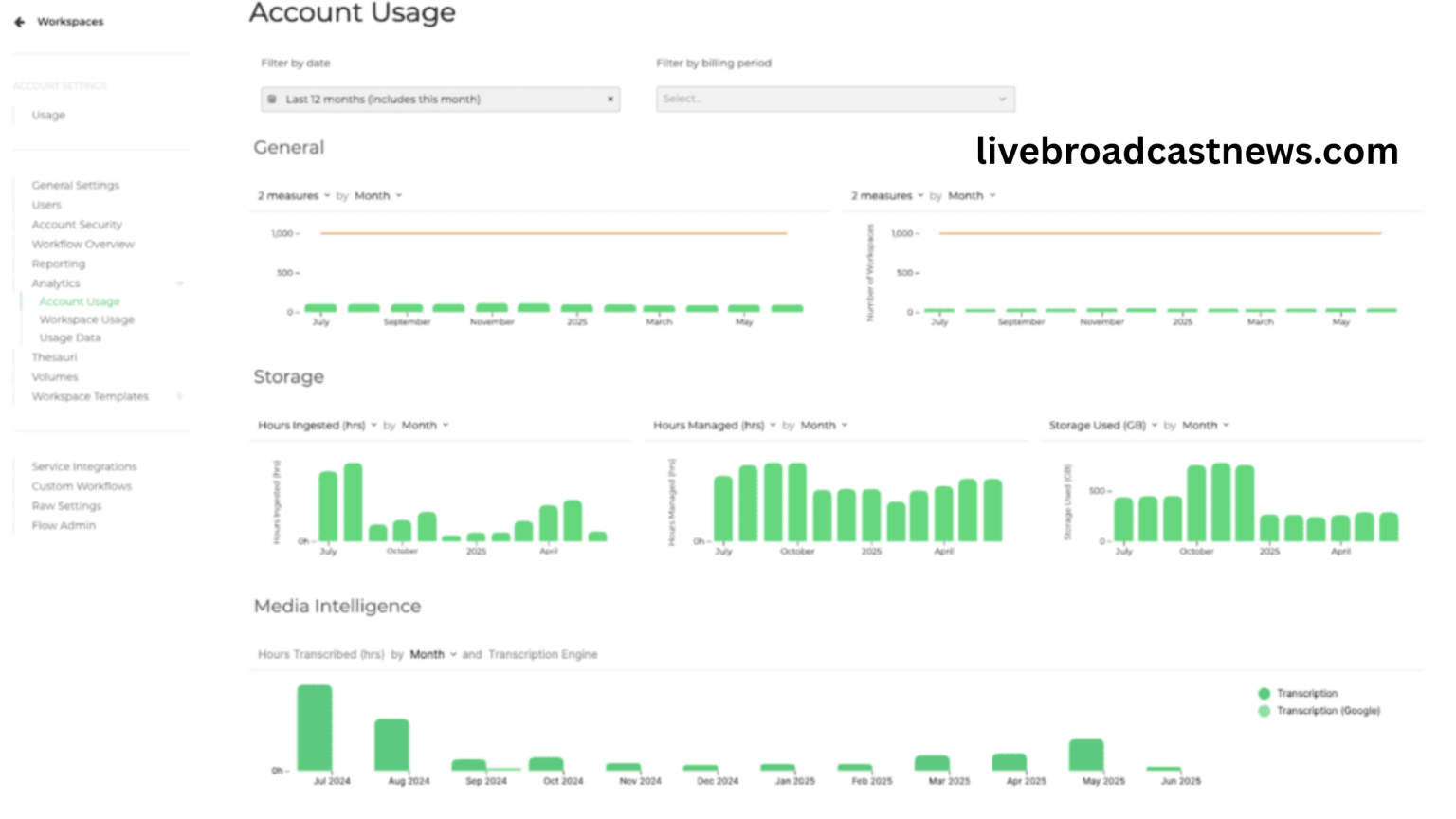Viewport: 1456px width, 819px height.
Task: Open the Filter by billing period dropdown
Action: pyautogui.click(x=834, y=99)
